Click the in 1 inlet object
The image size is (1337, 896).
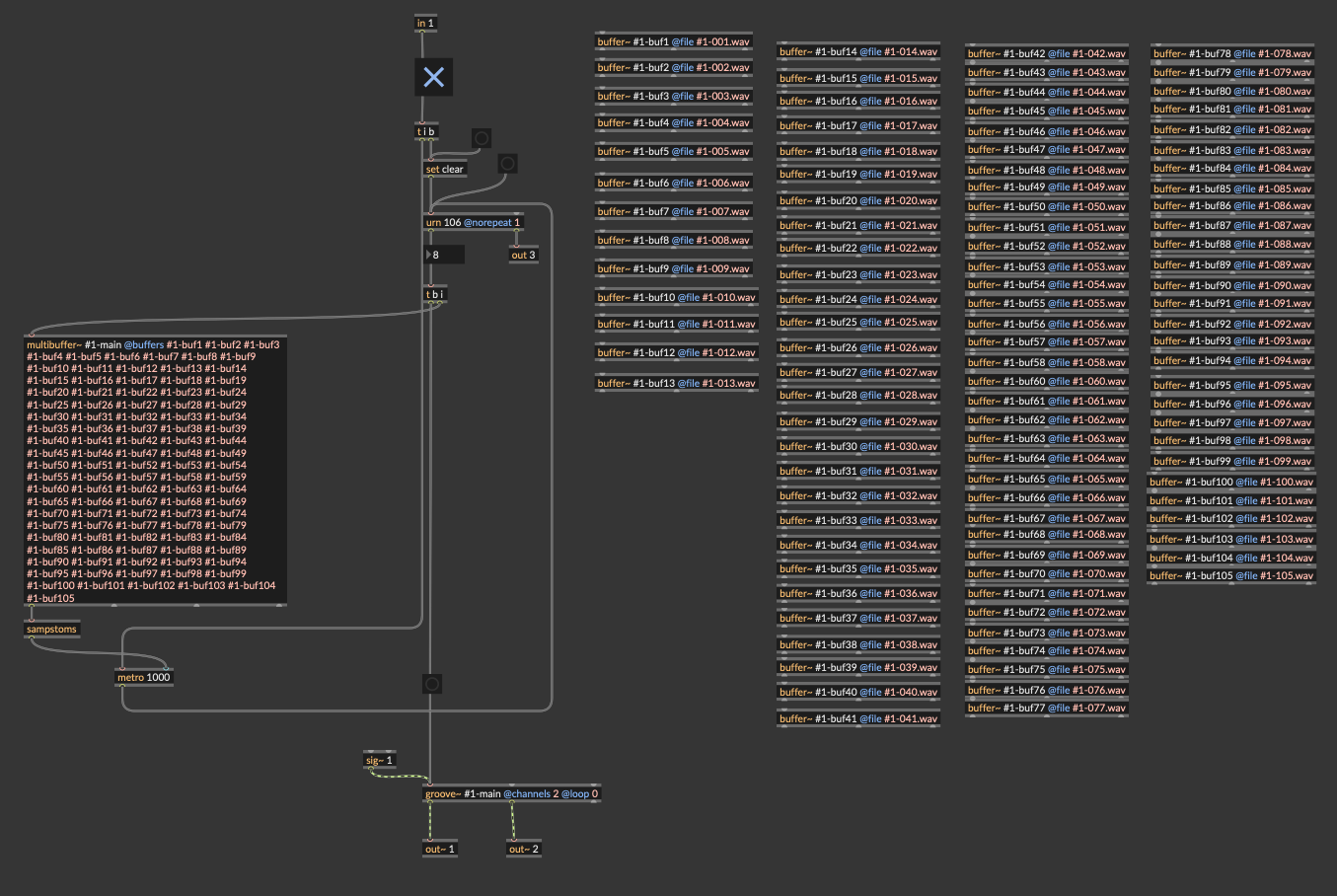tap(425, 23)
